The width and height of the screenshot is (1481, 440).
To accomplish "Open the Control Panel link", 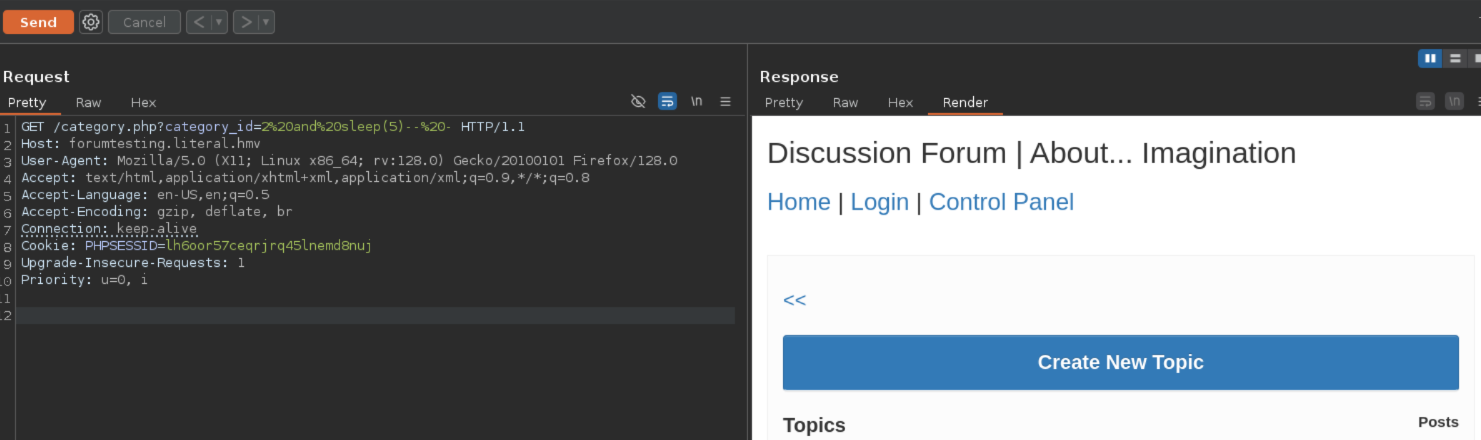I will click(1001, 202).
